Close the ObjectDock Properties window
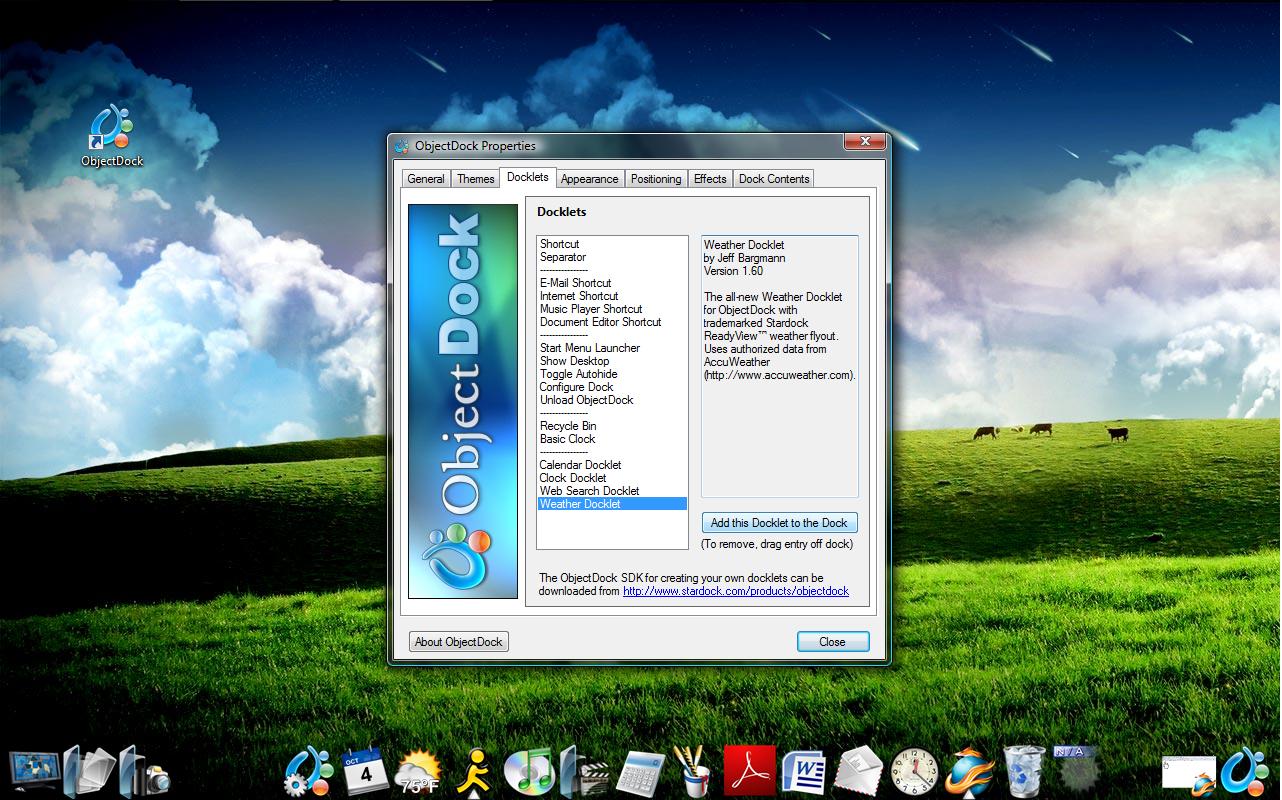This screenshot has height=800, width=1282. (865, 142)
